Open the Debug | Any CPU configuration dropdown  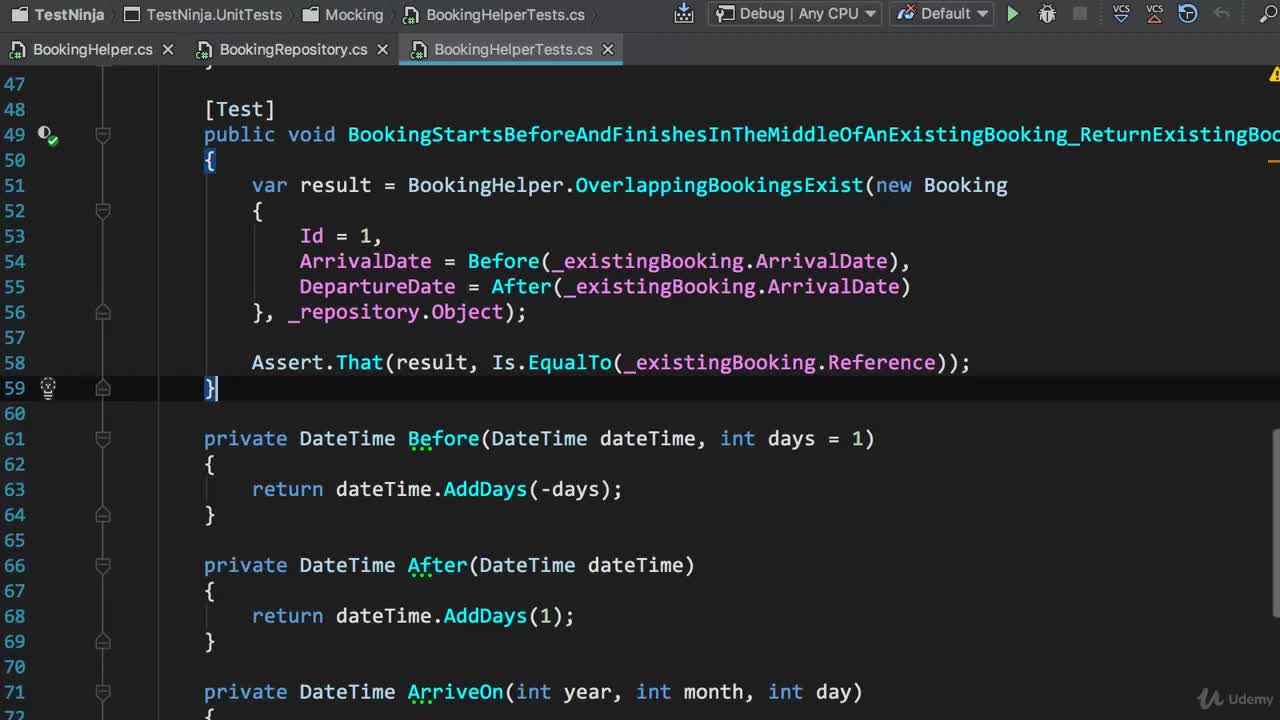tap(795, 14)
